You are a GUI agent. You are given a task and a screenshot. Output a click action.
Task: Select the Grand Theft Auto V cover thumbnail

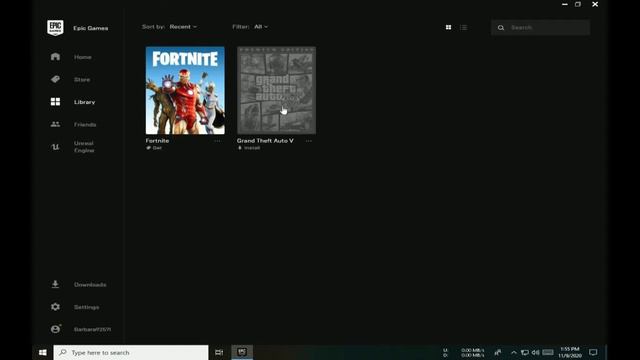[x=276, y=90]
